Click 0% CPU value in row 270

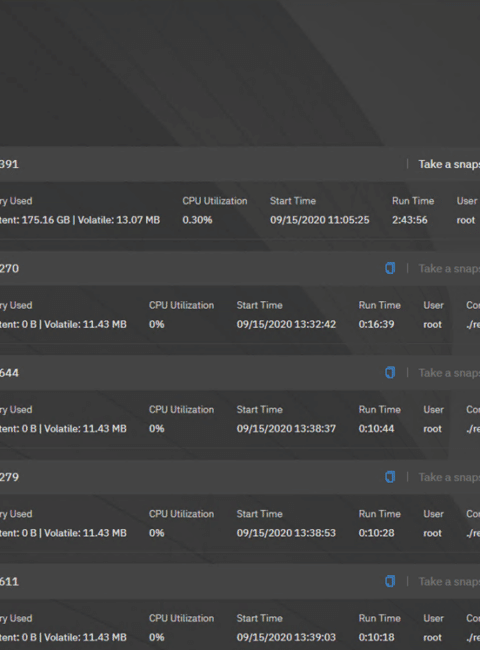157,324
